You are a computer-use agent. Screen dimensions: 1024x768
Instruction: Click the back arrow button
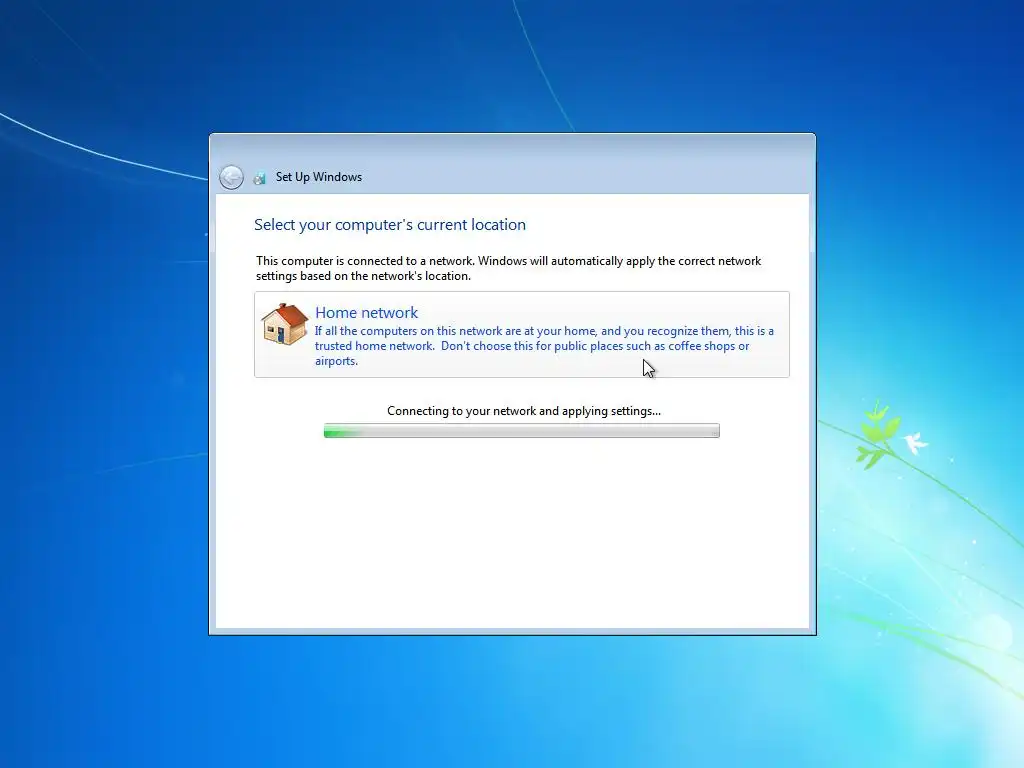(x=231, y=177)
